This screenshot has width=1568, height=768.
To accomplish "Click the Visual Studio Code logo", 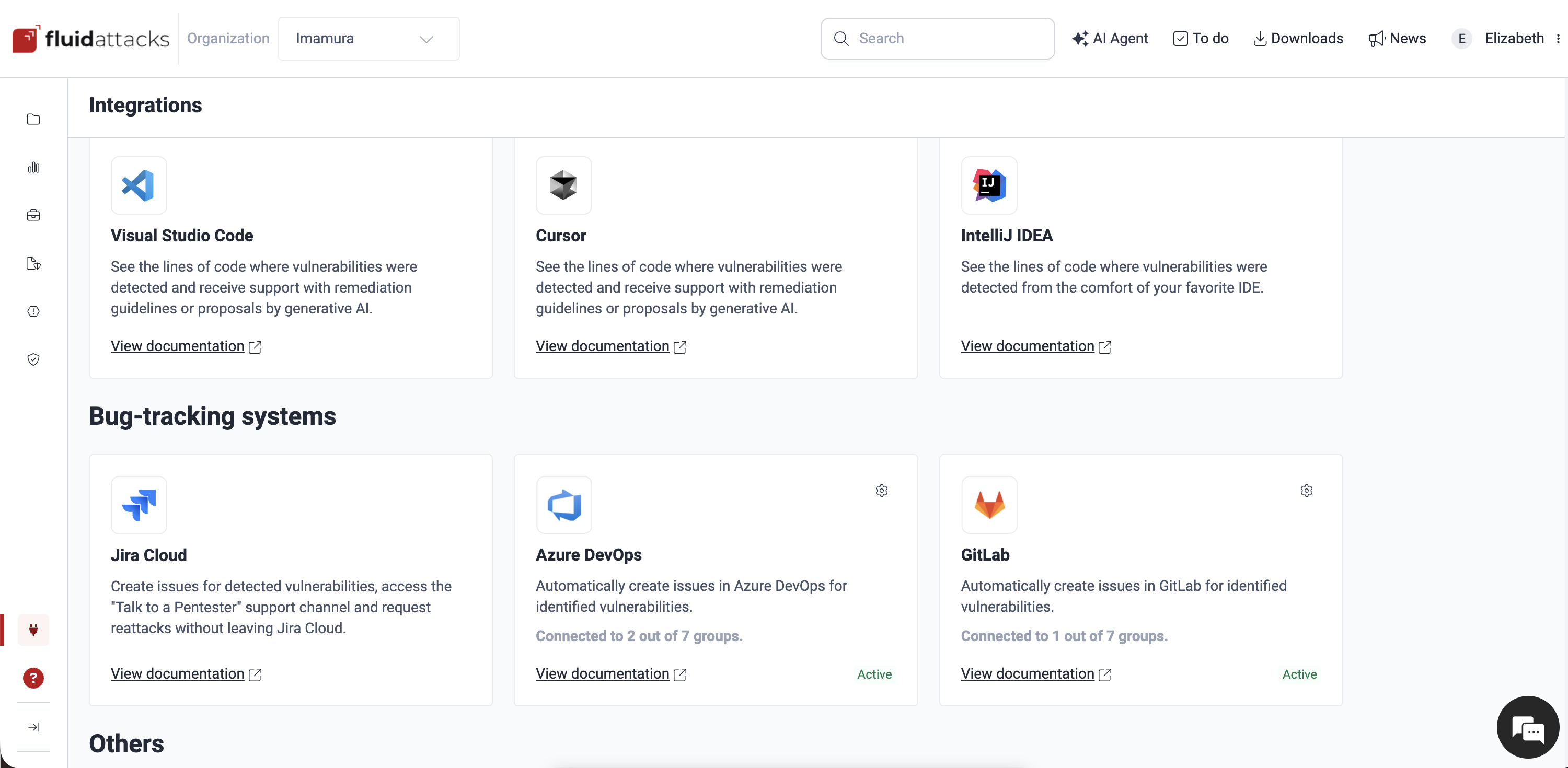I will click(139, 185).
